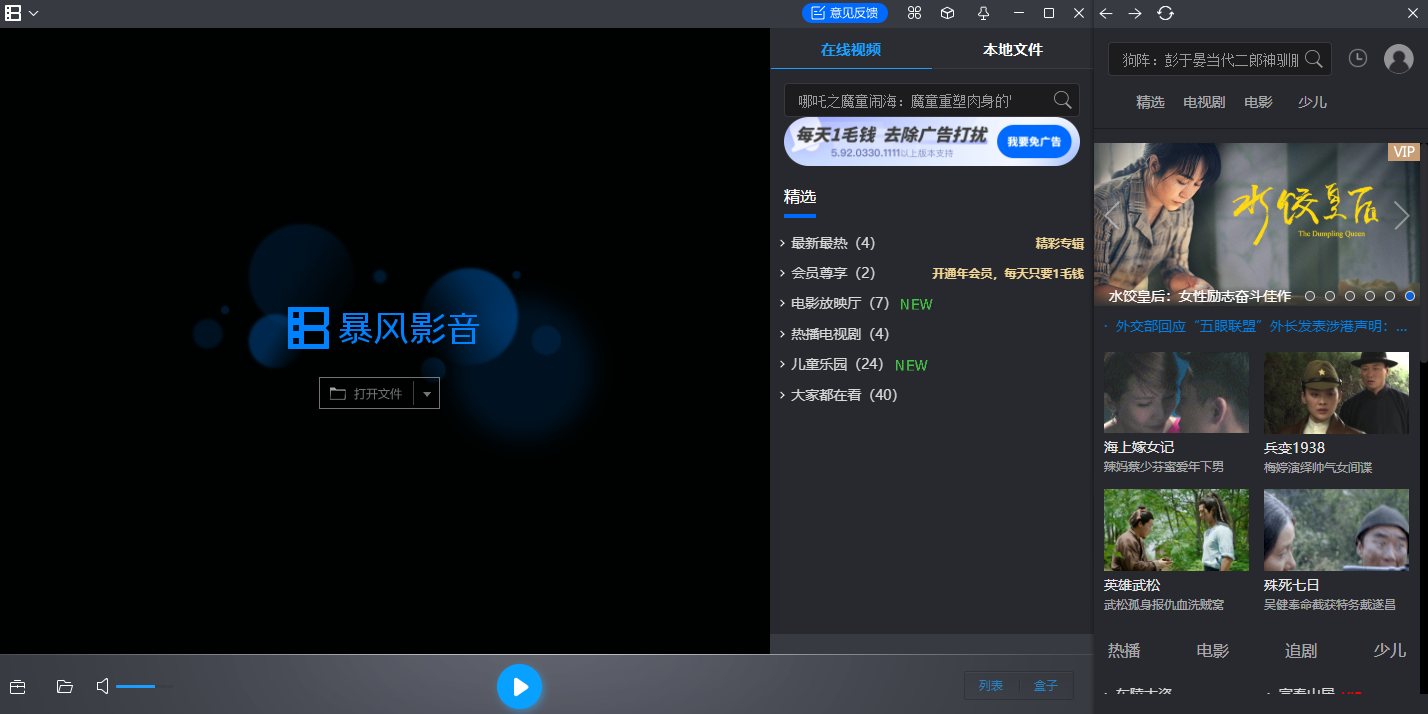The height and width of the screenshot is (714, 1428).
Task: Click the 我要免广告 button in the banner
Action: click(1034, 142)
